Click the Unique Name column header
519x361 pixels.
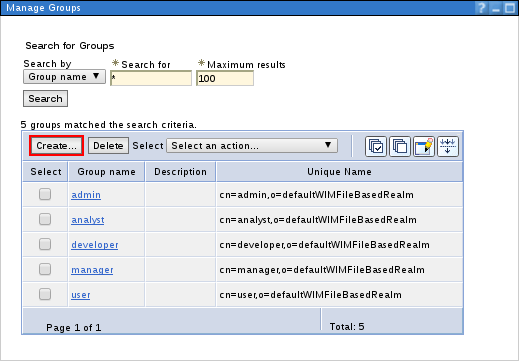click(339, 172)
